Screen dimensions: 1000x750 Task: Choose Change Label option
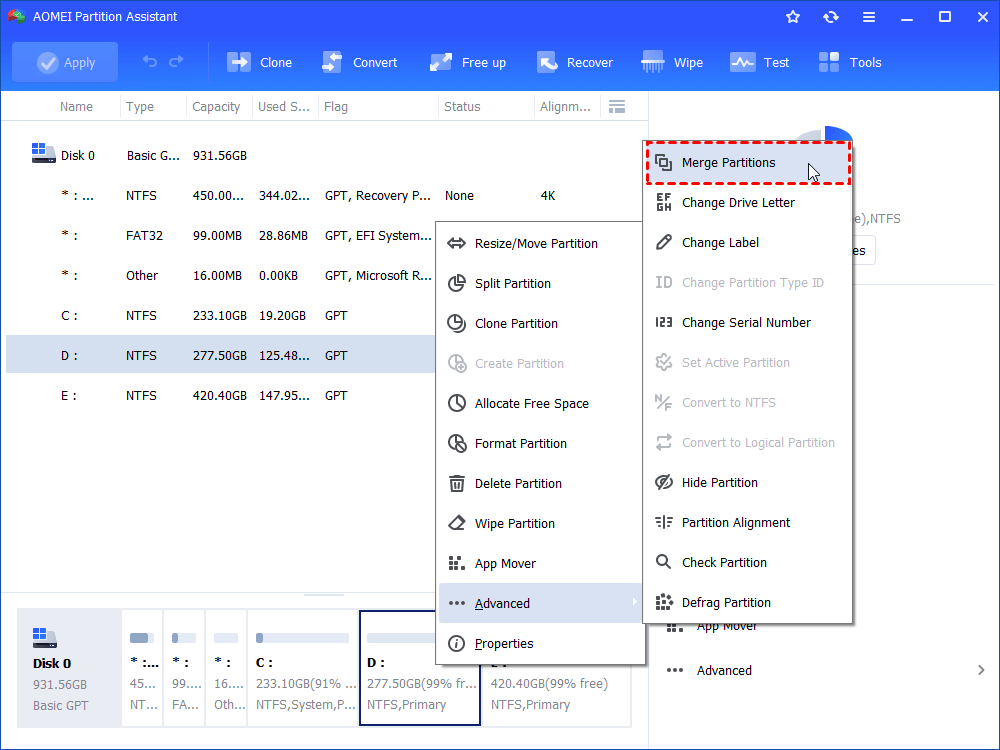pyautogui.click(x=748, y=243)
